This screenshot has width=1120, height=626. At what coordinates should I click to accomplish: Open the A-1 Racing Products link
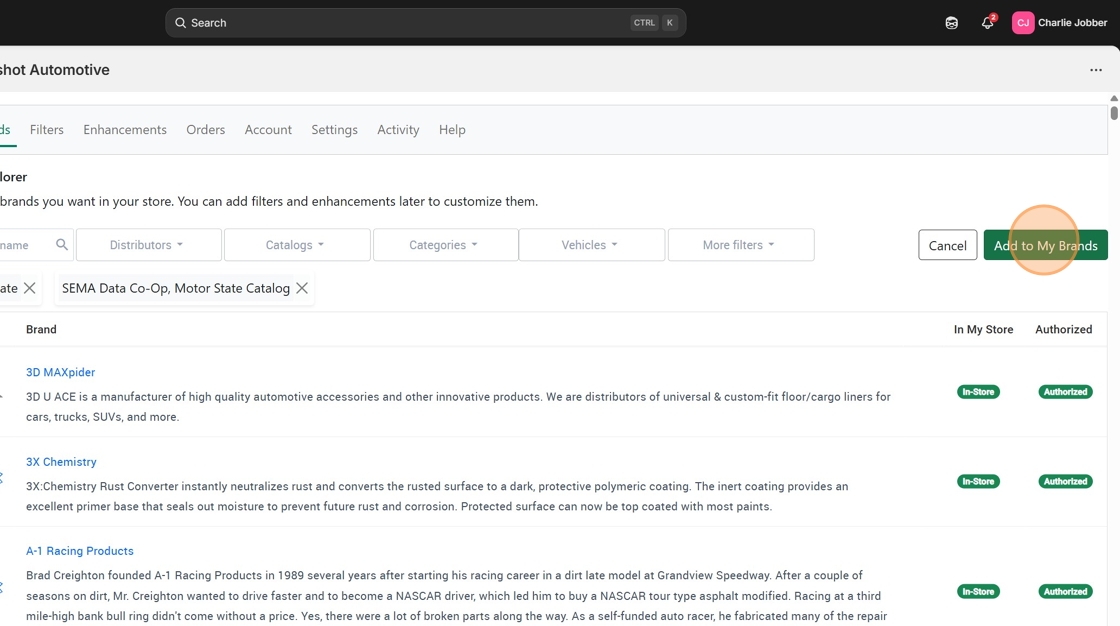tap(80, 551)
